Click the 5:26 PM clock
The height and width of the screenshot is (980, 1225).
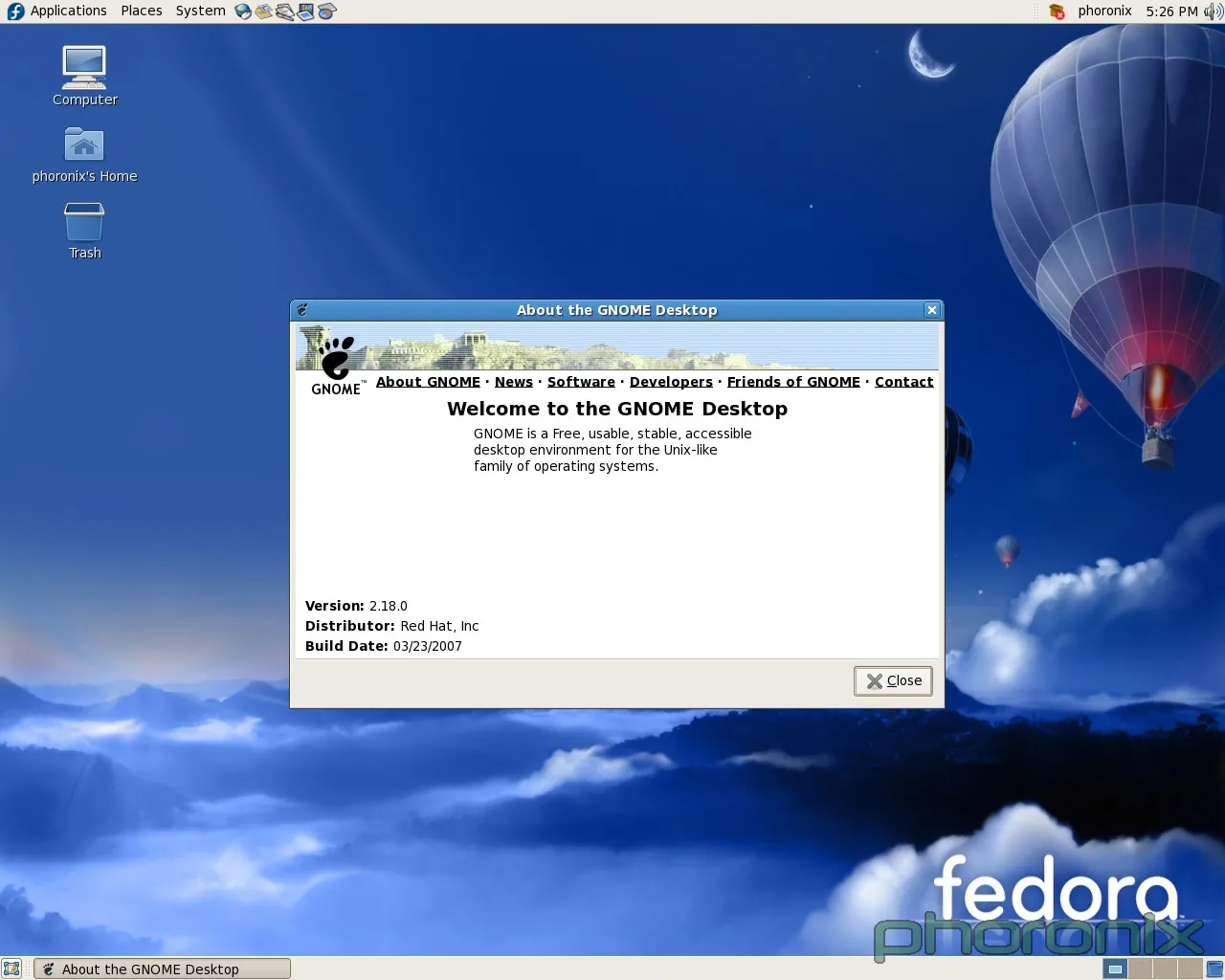point(1171,11)
